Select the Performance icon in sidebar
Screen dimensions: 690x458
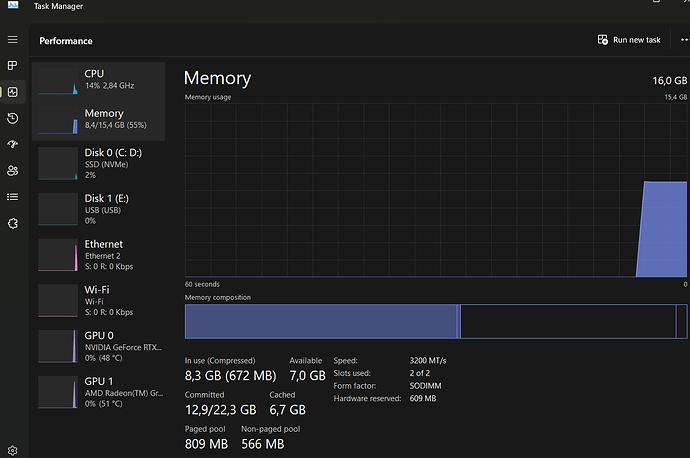pos(13,92)
